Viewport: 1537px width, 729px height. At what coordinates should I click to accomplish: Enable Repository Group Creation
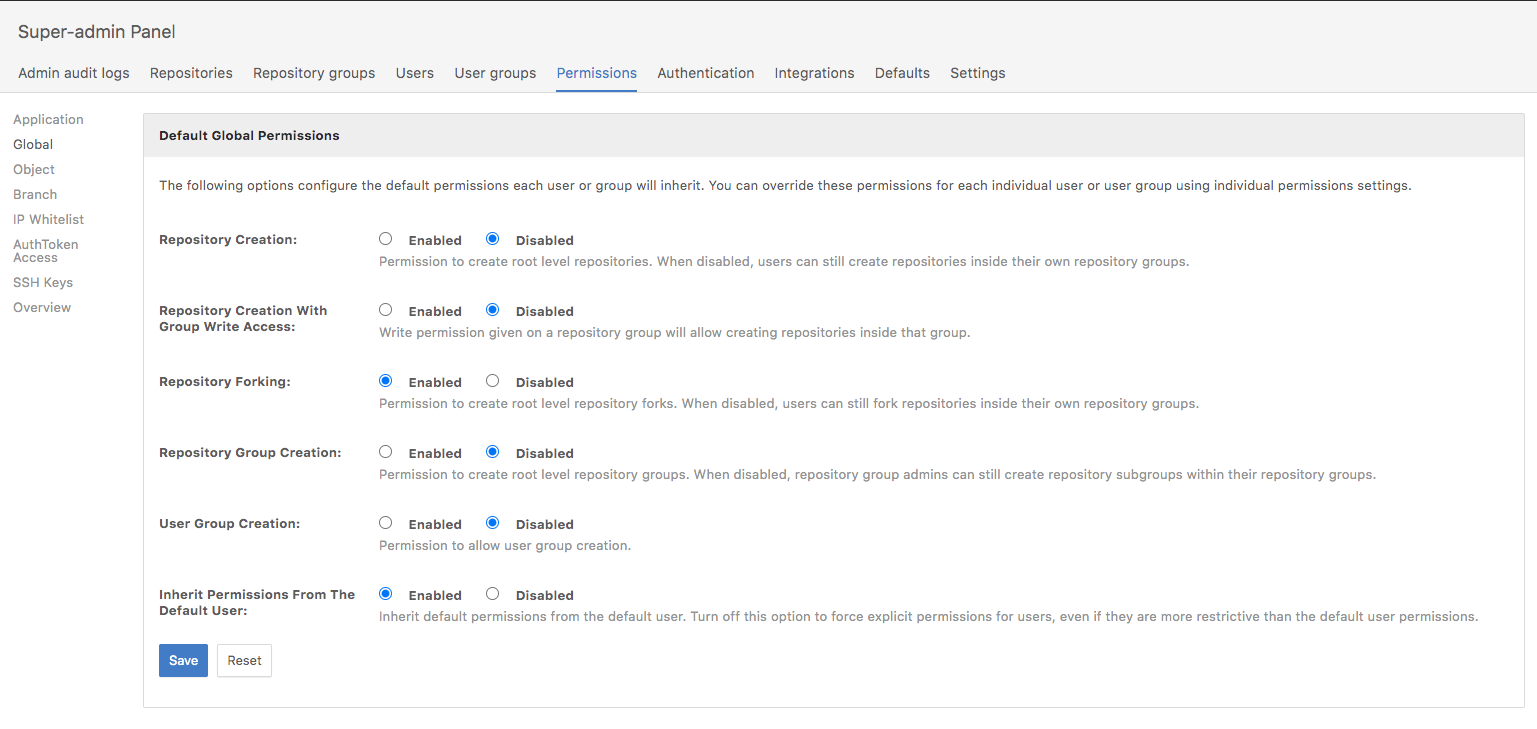(x=386, y=452)
